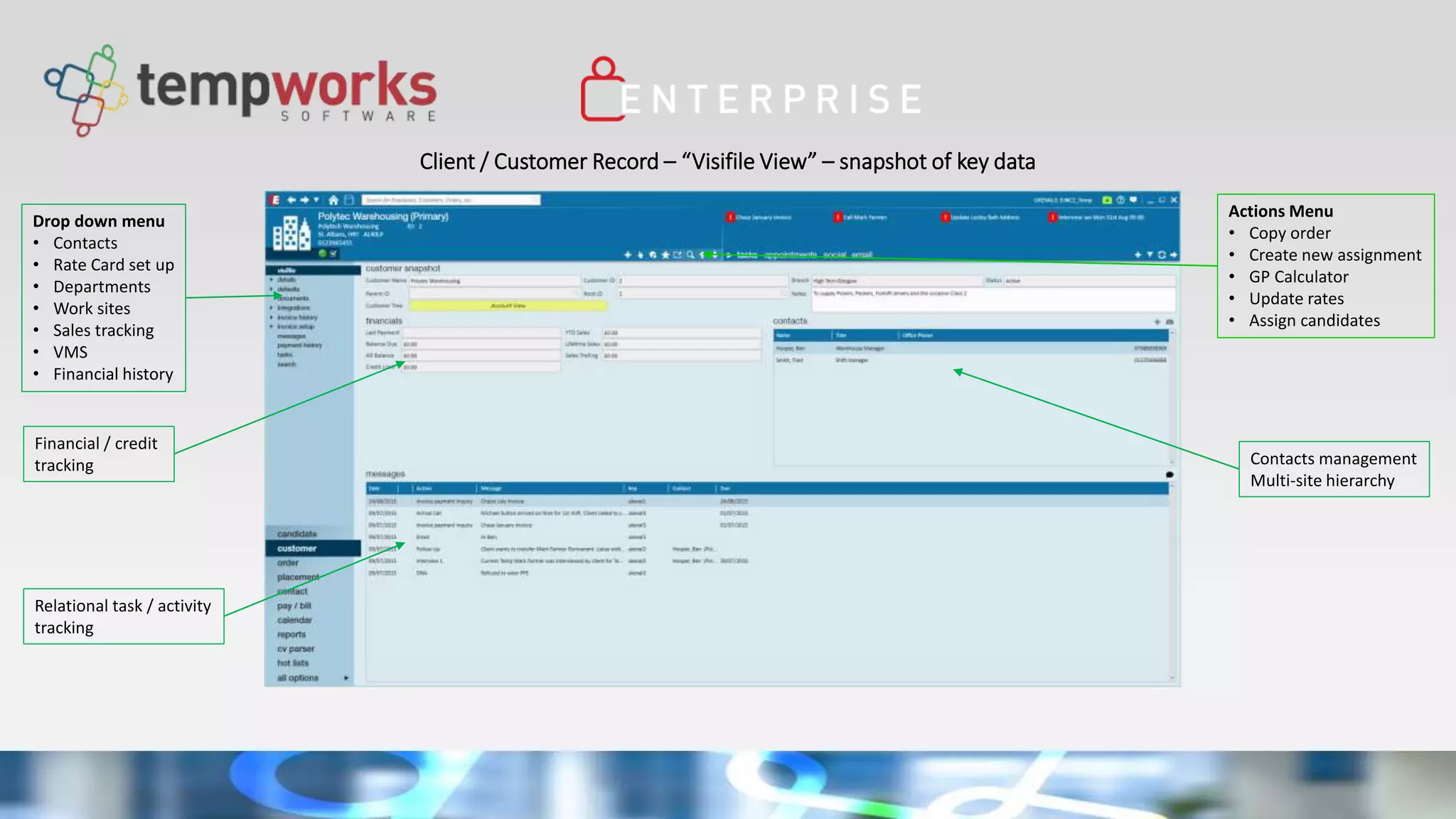Select the first row in messages table
Viewport: 1456px width, 819px height.
click(x=767, y=501)
